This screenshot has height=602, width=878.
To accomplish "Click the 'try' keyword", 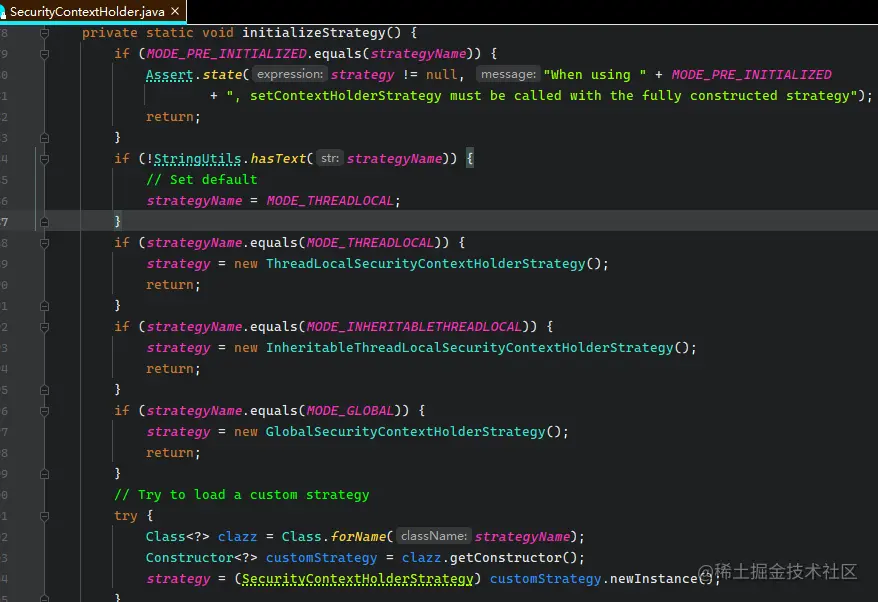I will [x=126, y=516].
